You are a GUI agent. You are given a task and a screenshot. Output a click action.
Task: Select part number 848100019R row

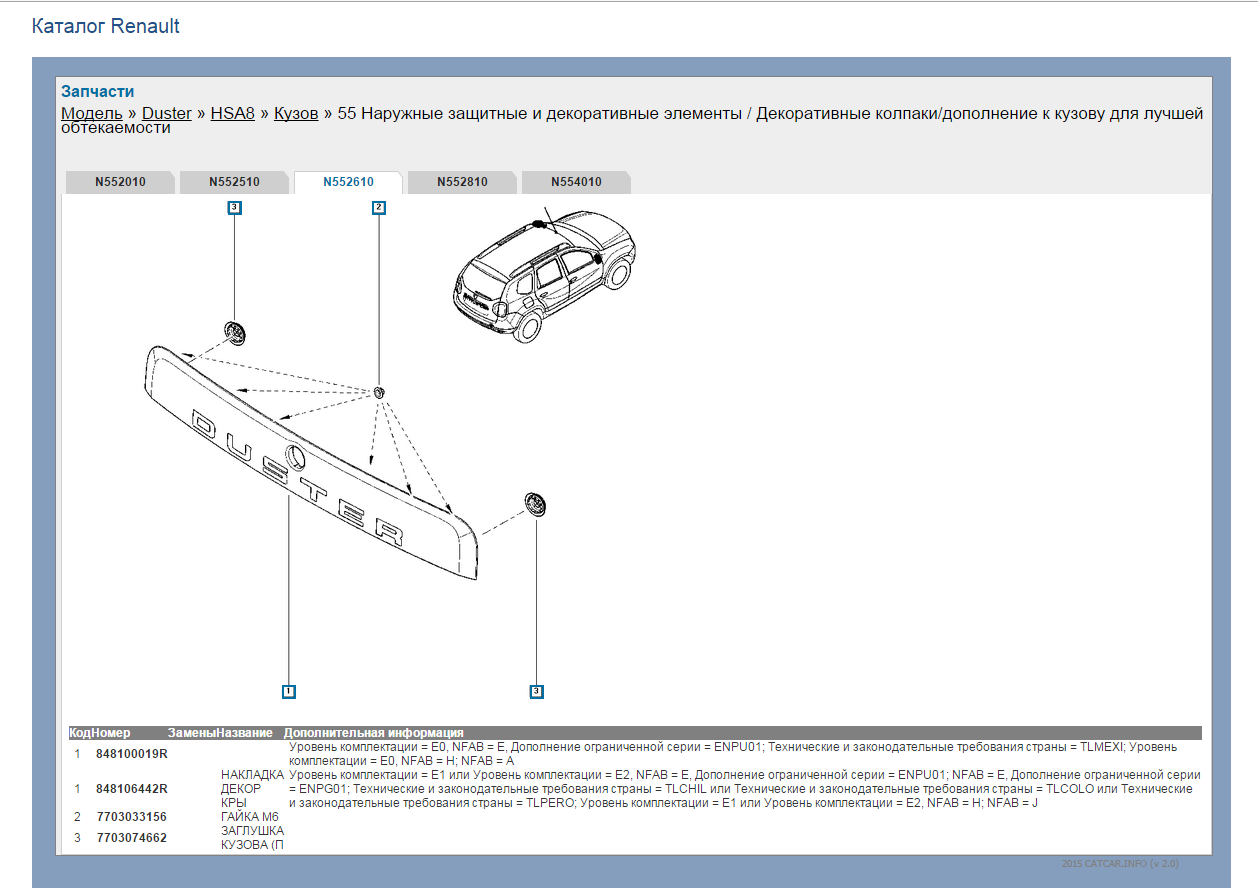click(x=131, y=754)
